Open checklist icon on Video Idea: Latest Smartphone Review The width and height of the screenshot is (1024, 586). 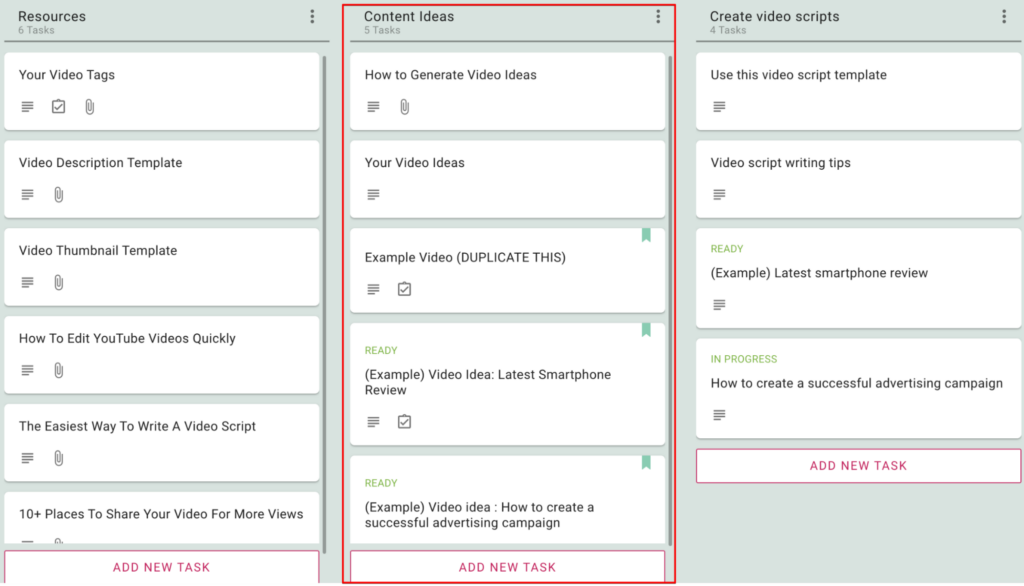point(404,422)
